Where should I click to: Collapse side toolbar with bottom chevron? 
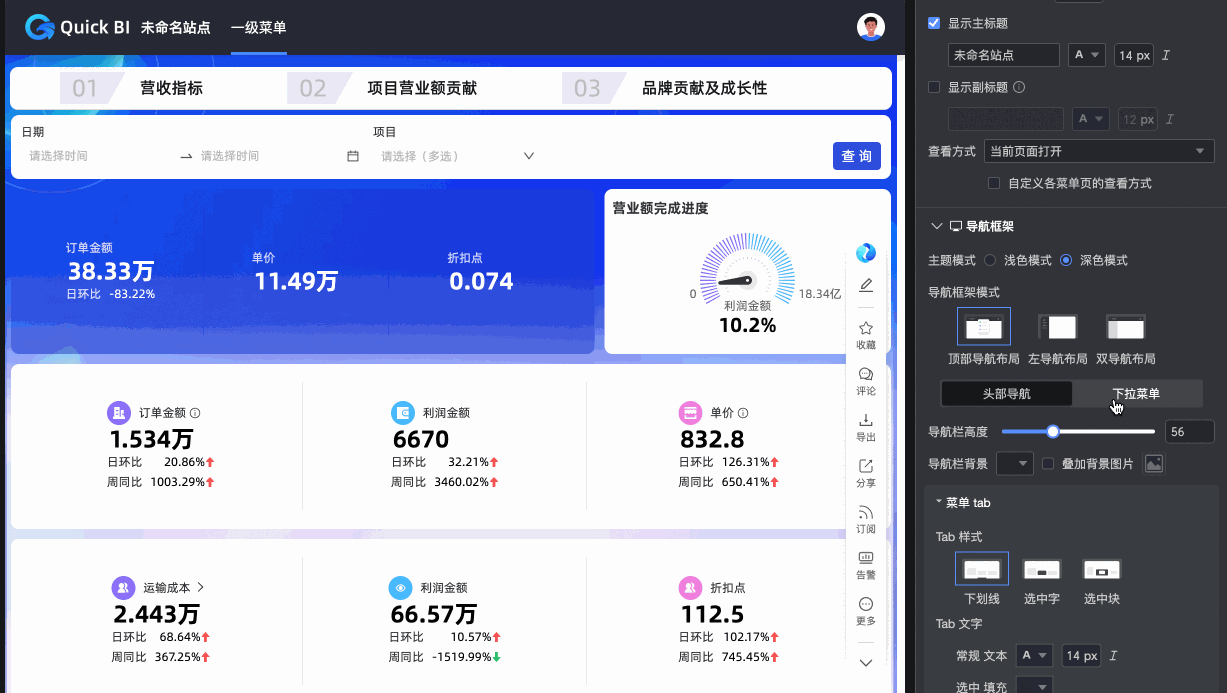coord(866,662)
